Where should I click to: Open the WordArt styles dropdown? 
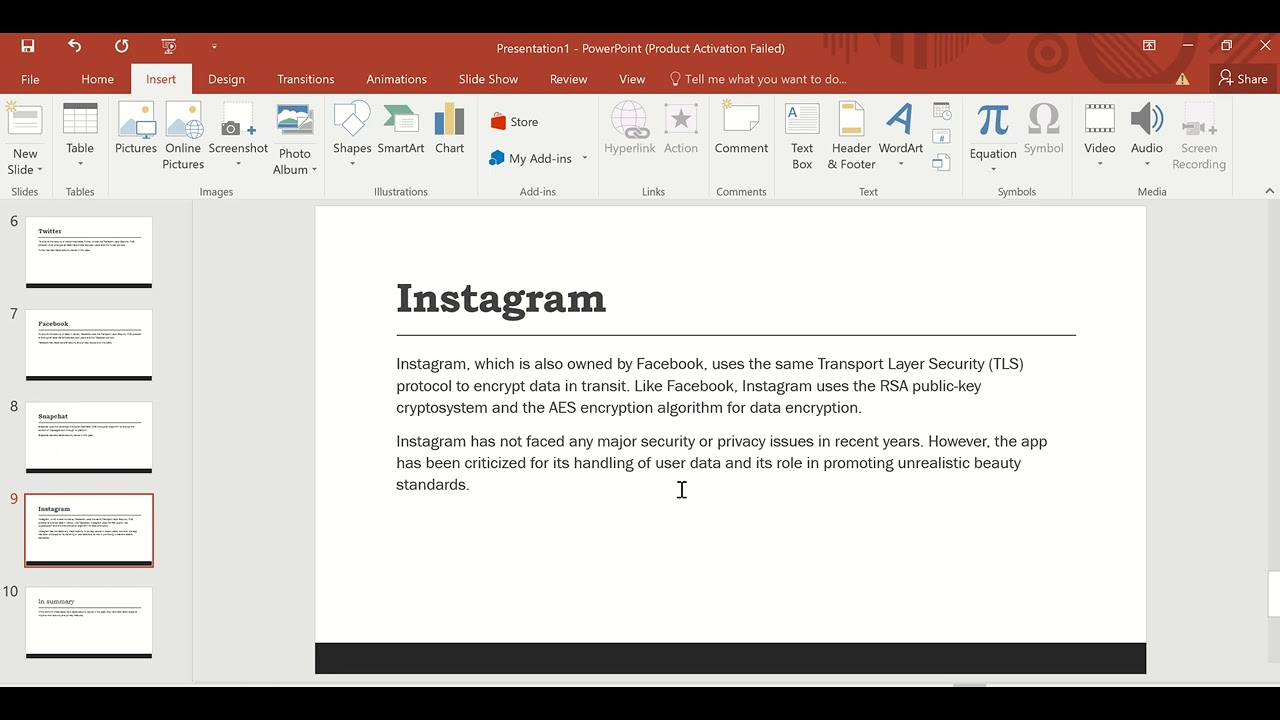(901, 135)
